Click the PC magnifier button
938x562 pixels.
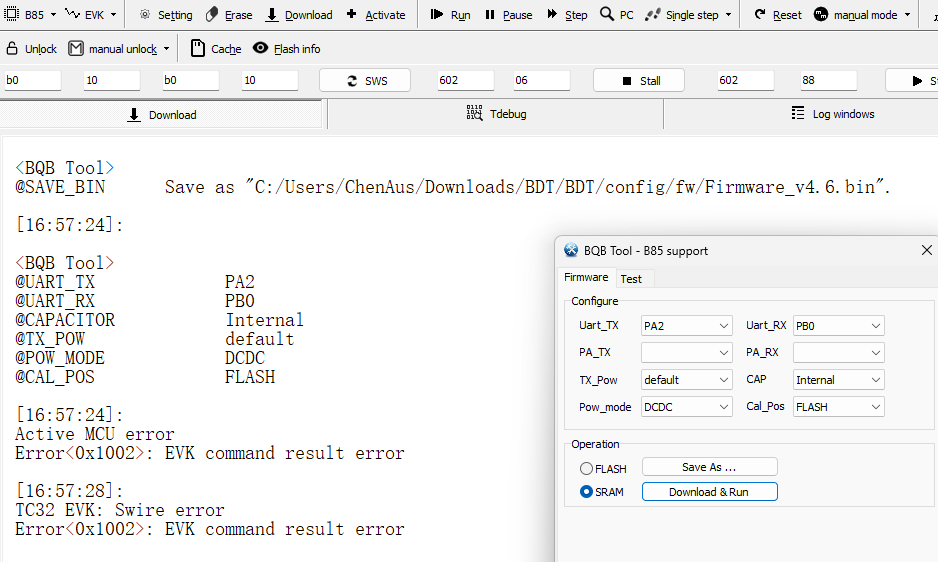pyautogui.click(x=617, y=14)
